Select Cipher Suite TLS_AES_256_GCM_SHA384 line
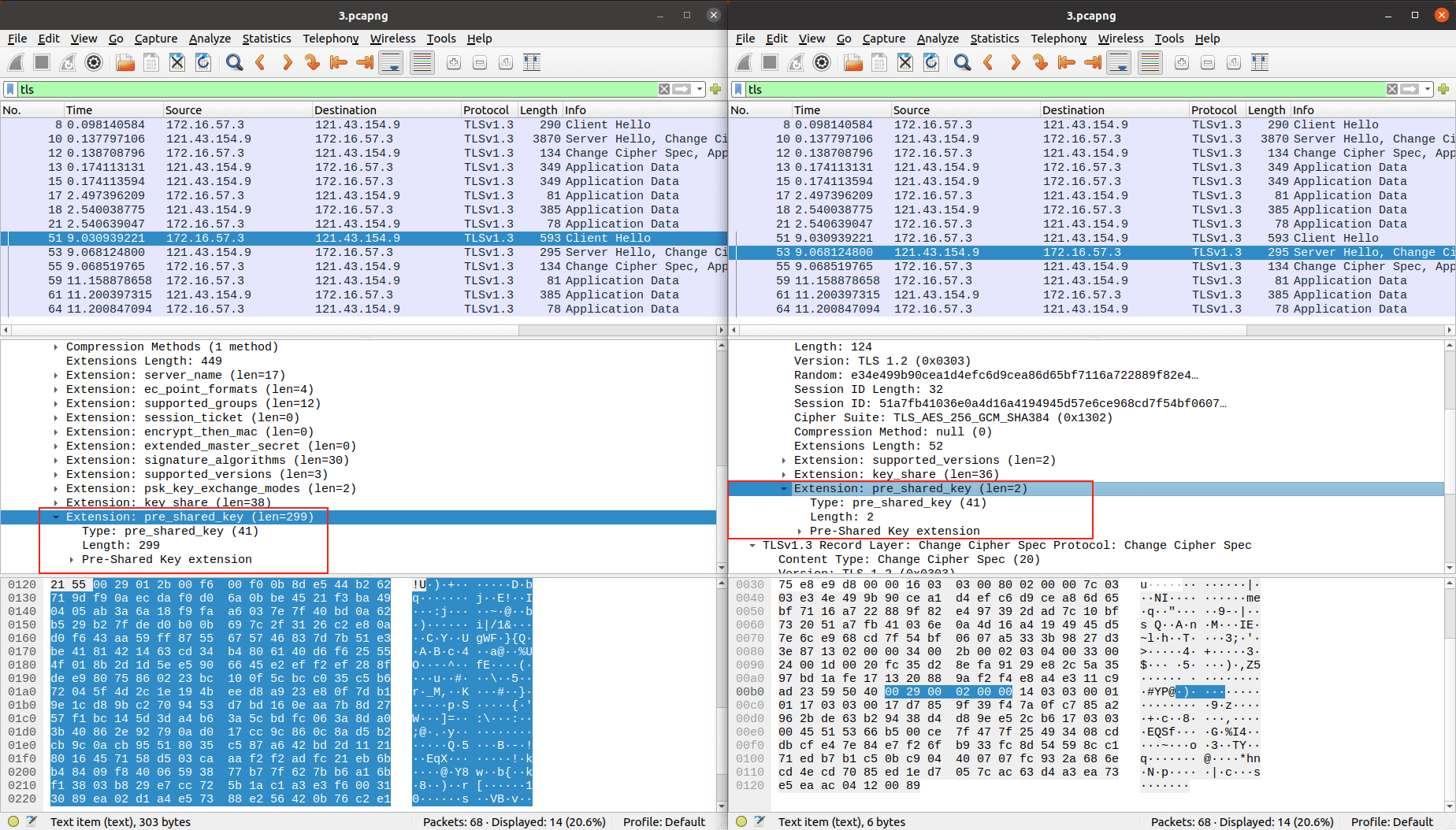Image resolution: width=1456 pixels, height=830 pixels. (953, 418)
